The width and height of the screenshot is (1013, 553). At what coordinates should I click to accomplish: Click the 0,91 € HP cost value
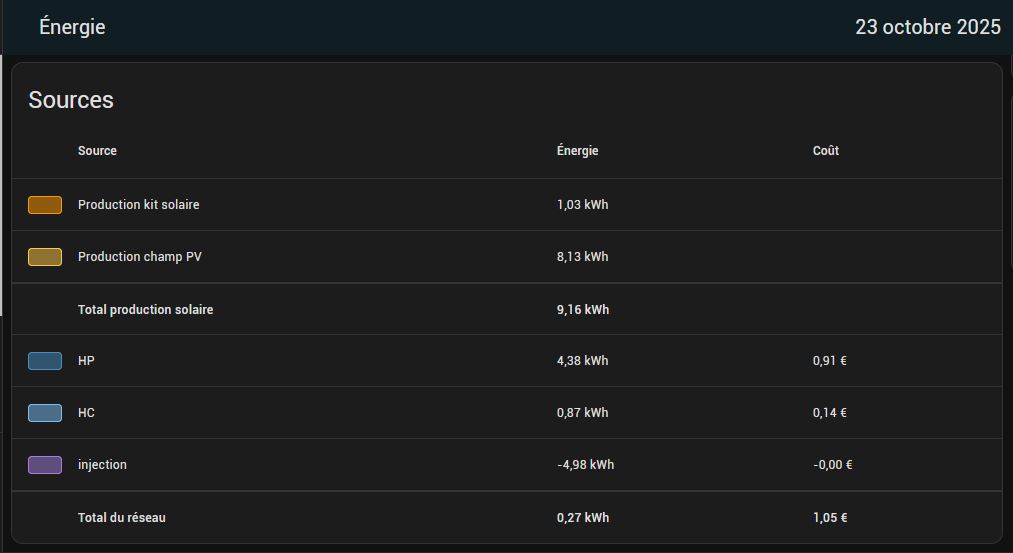829,361
